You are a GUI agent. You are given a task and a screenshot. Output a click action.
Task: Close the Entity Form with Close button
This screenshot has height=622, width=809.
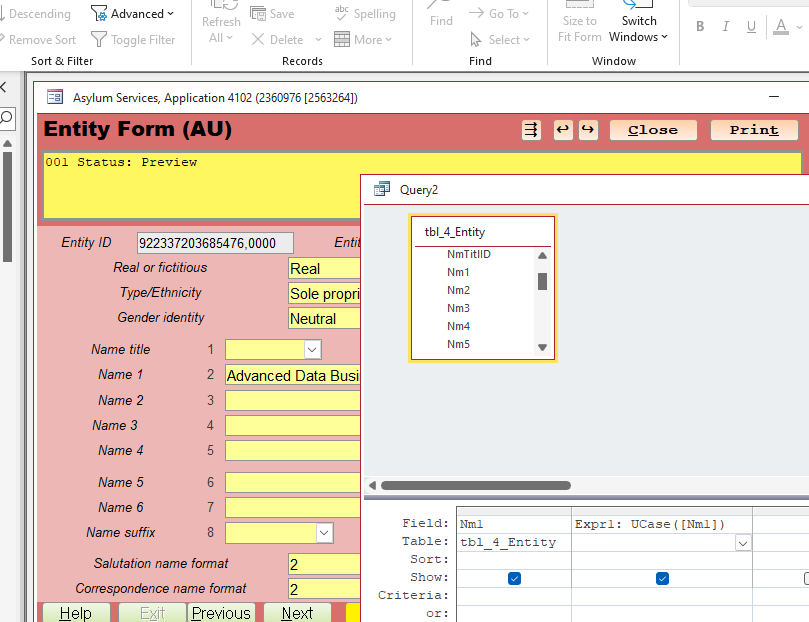pyautogui.click(x=653, y=130)
